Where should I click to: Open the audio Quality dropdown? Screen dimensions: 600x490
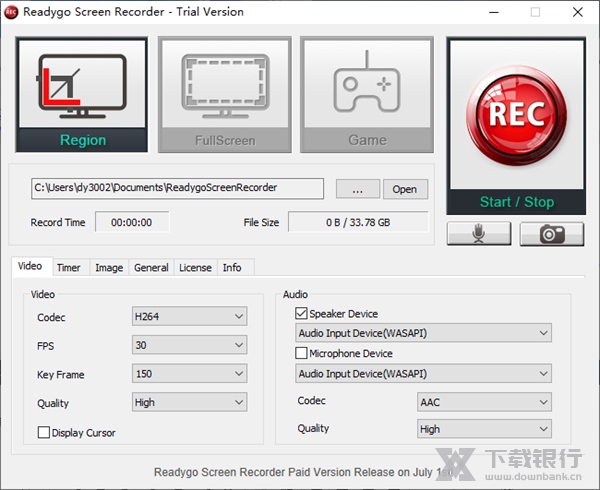click(484, 429)
